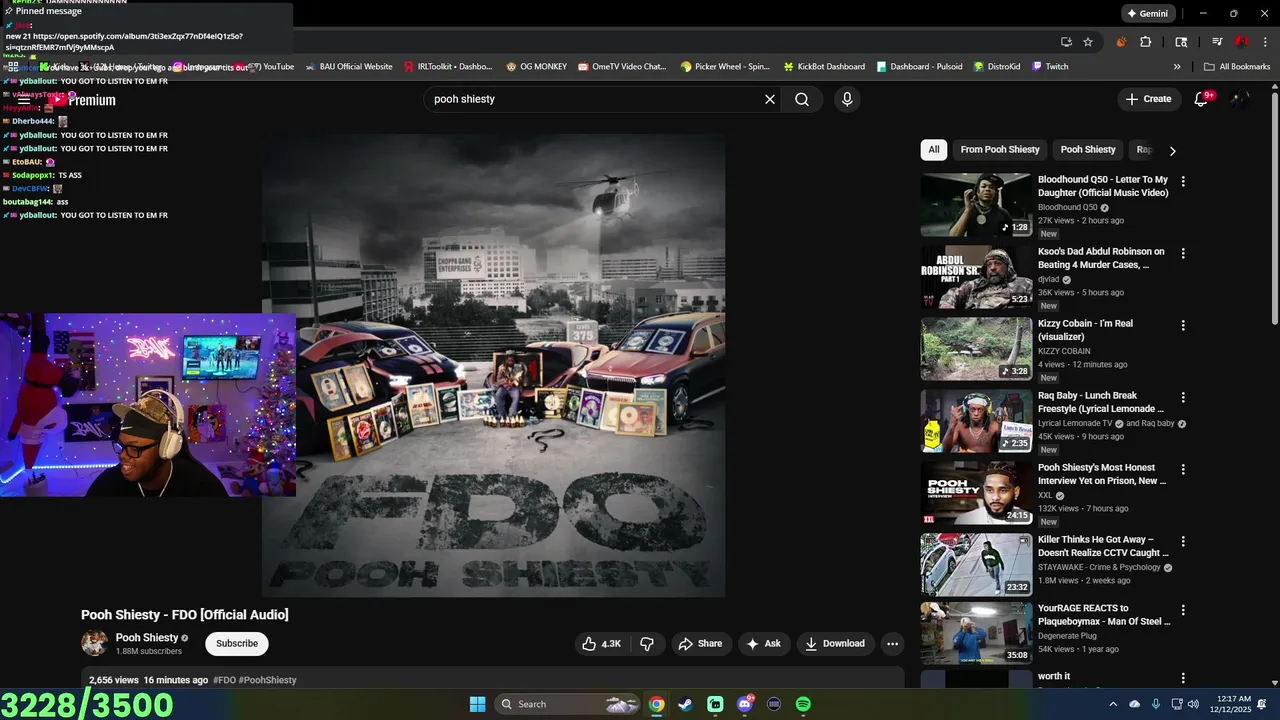Open options for Kizzy Cobain video
1280x720 pixels.
tap(1183, 326)
